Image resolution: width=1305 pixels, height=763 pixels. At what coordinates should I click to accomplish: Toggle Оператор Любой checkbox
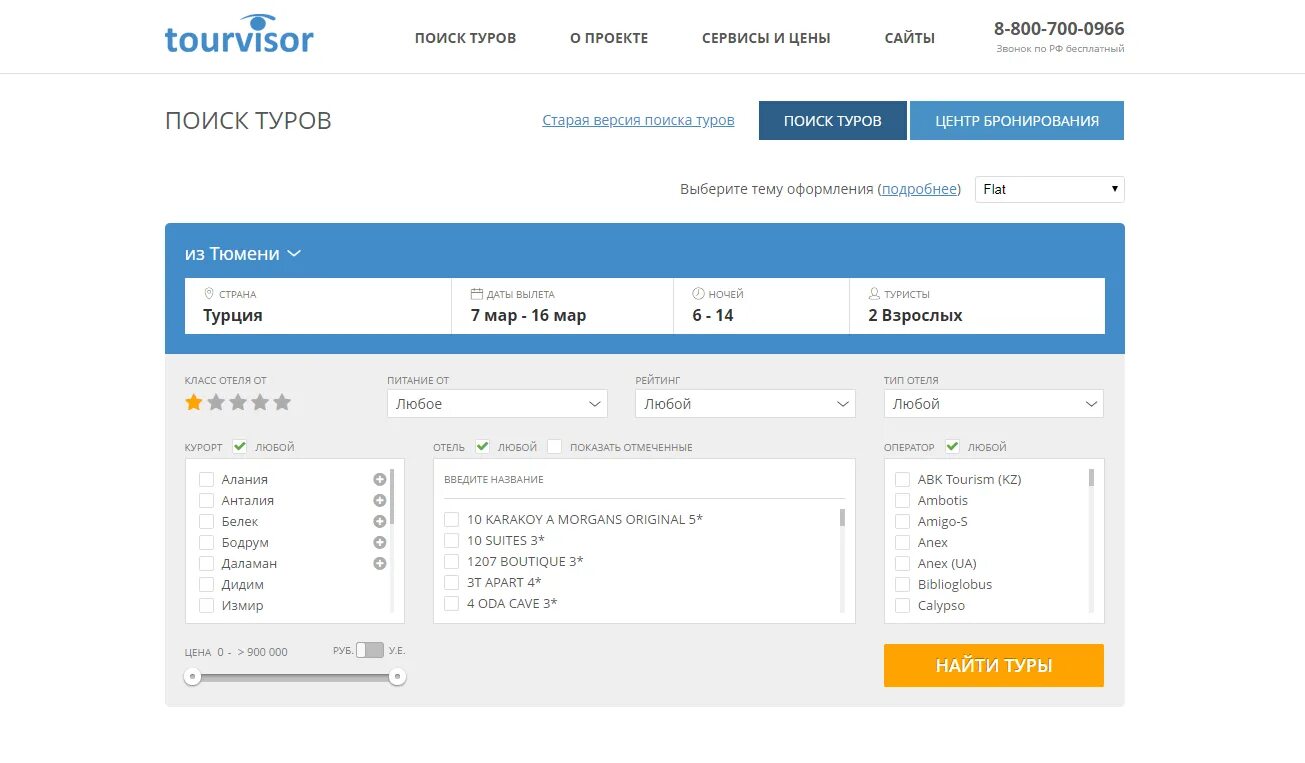click(952, 447)
